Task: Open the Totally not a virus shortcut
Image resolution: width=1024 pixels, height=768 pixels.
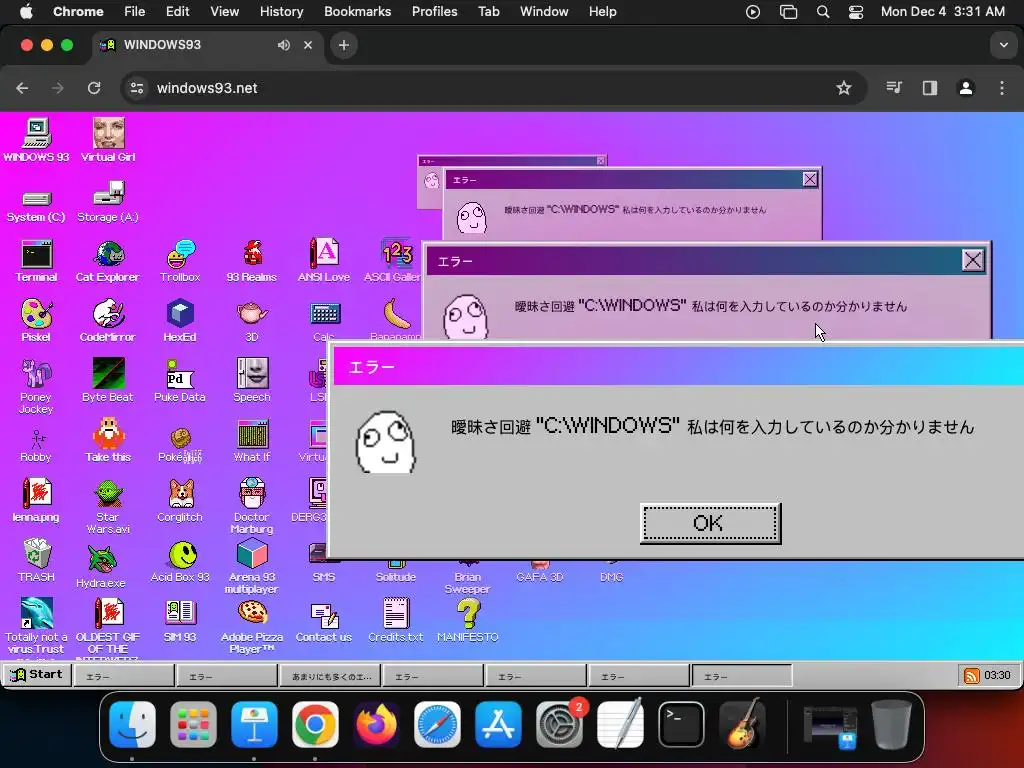Action: (36, 626)
